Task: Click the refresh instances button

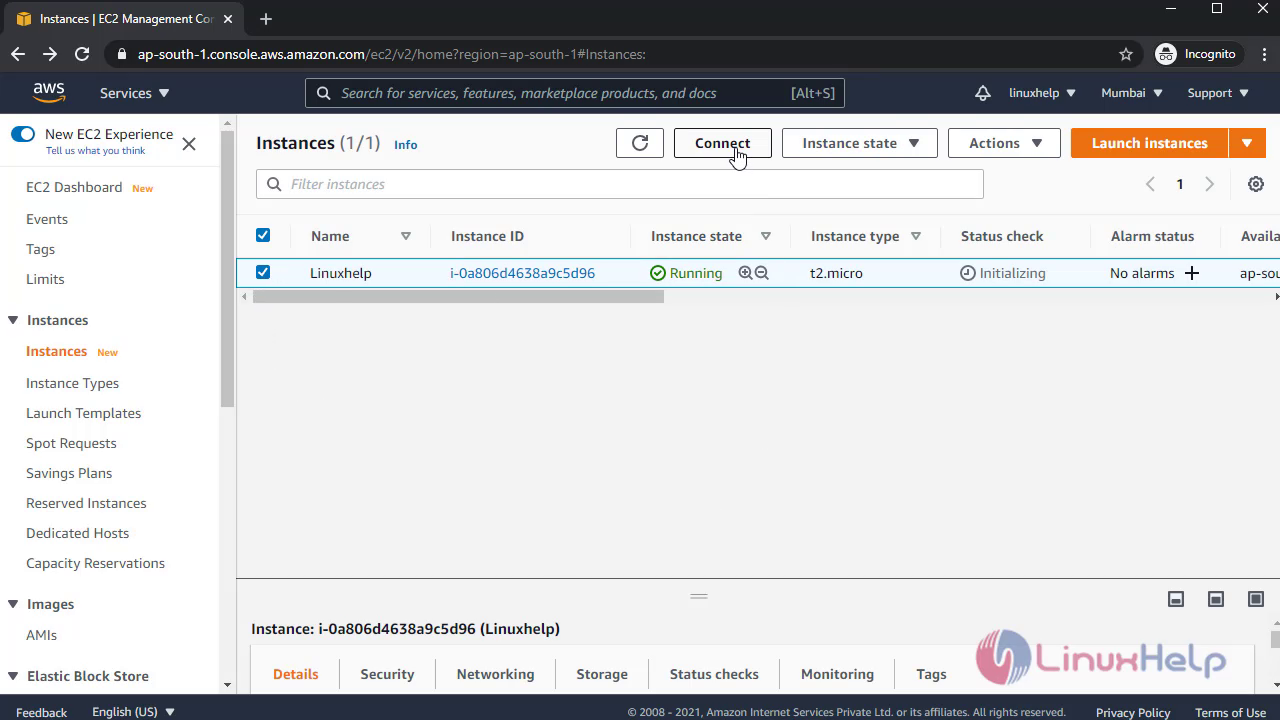Action: tap(640, 143)
